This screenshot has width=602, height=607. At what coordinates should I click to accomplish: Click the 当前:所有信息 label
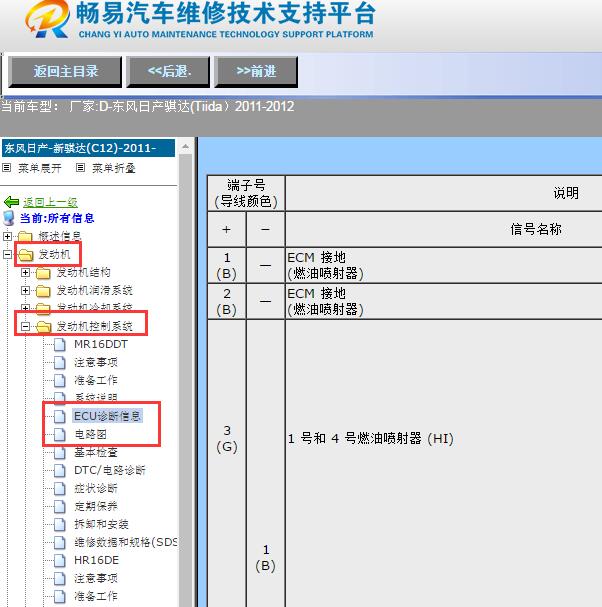(57, 218)
